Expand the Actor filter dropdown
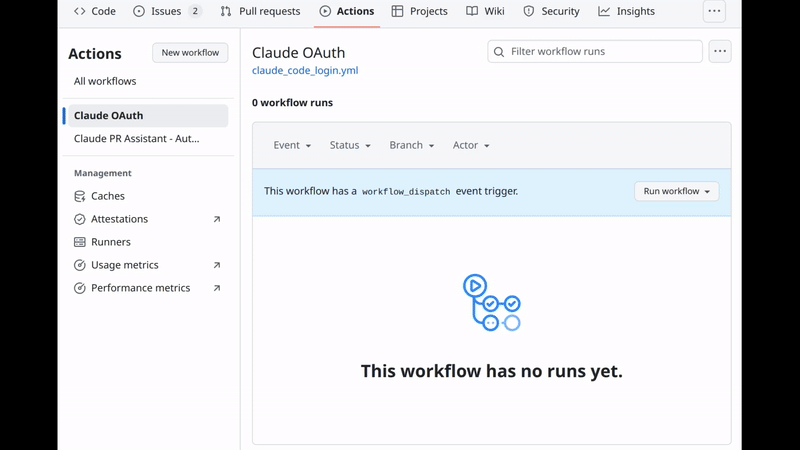 [x=471, y=145]
